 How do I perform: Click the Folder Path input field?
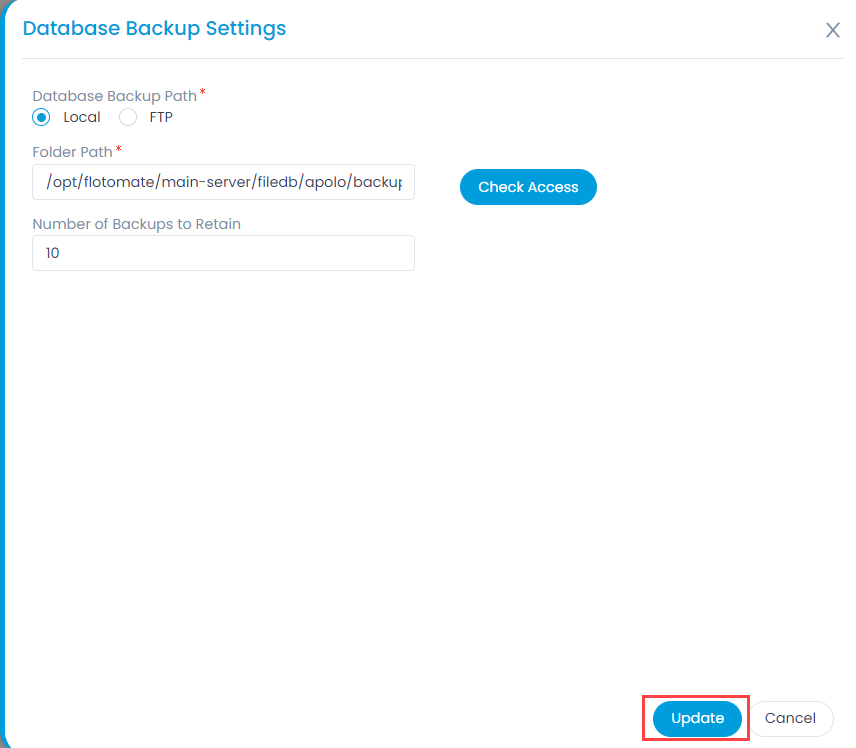pyautogui.click(x=223, y=182)
